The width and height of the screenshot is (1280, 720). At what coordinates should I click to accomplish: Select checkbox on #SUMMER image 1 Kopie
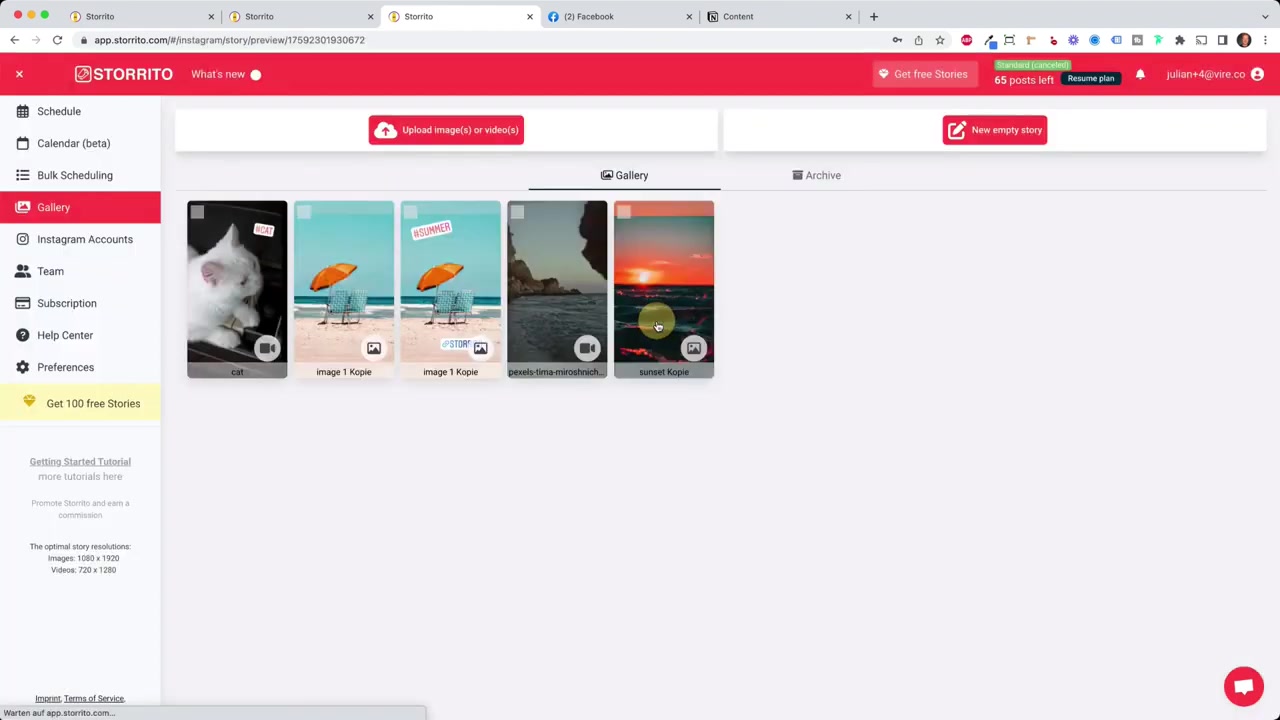point(411,212)
